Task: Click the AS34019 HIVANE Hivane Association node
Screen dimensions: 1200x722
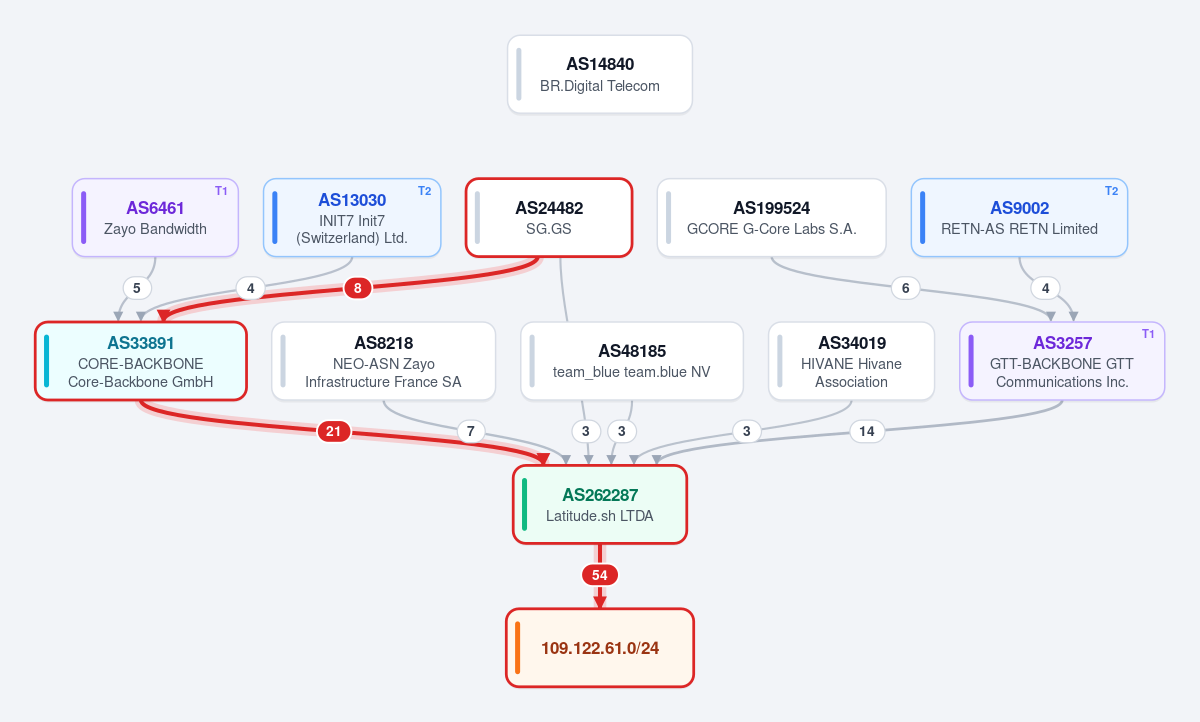Action: tap(852, 361)
